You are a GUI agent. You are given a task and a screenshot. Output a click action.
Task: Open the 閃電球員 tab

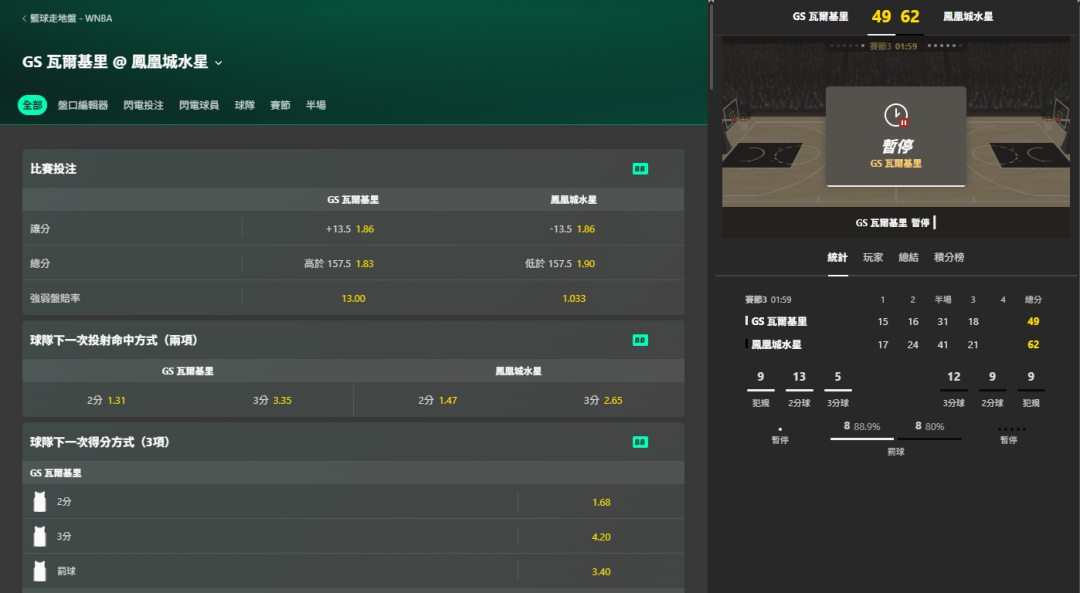(x=199, y=105)
